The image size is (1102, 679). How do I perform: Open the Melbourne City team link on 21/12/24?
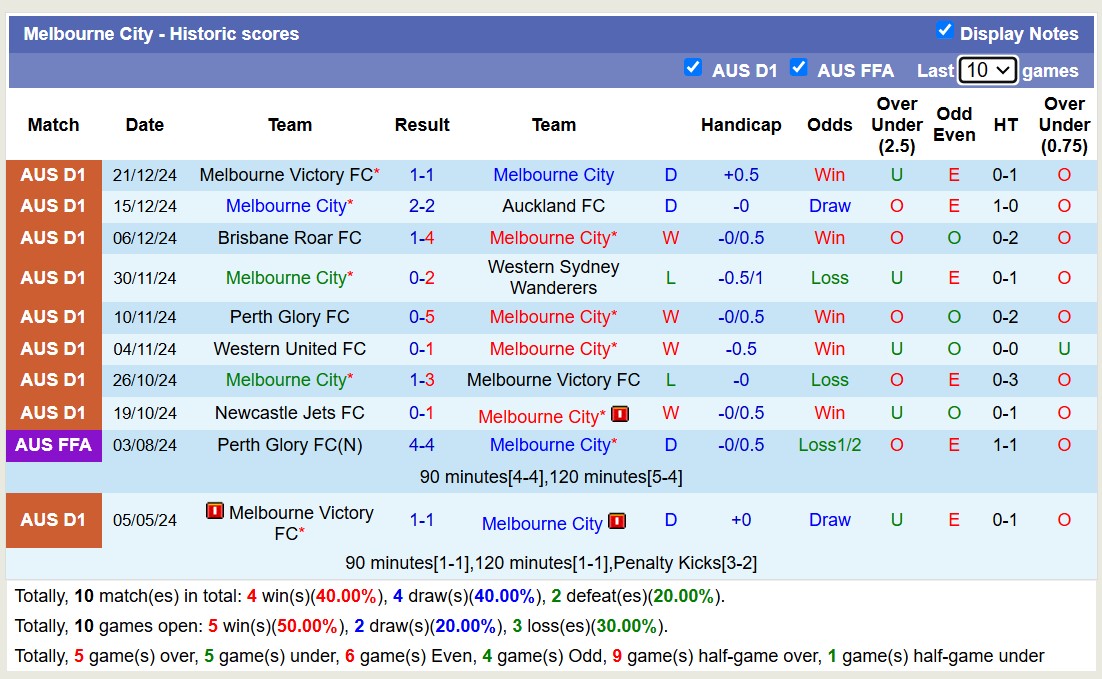tap(553, 174)
